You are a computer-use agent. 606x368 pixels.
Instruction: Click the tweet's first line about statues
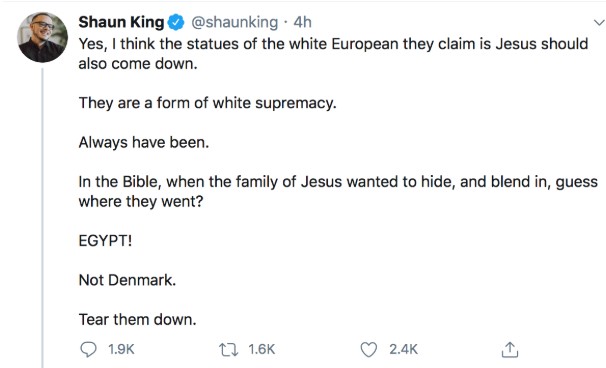(333, 44)
